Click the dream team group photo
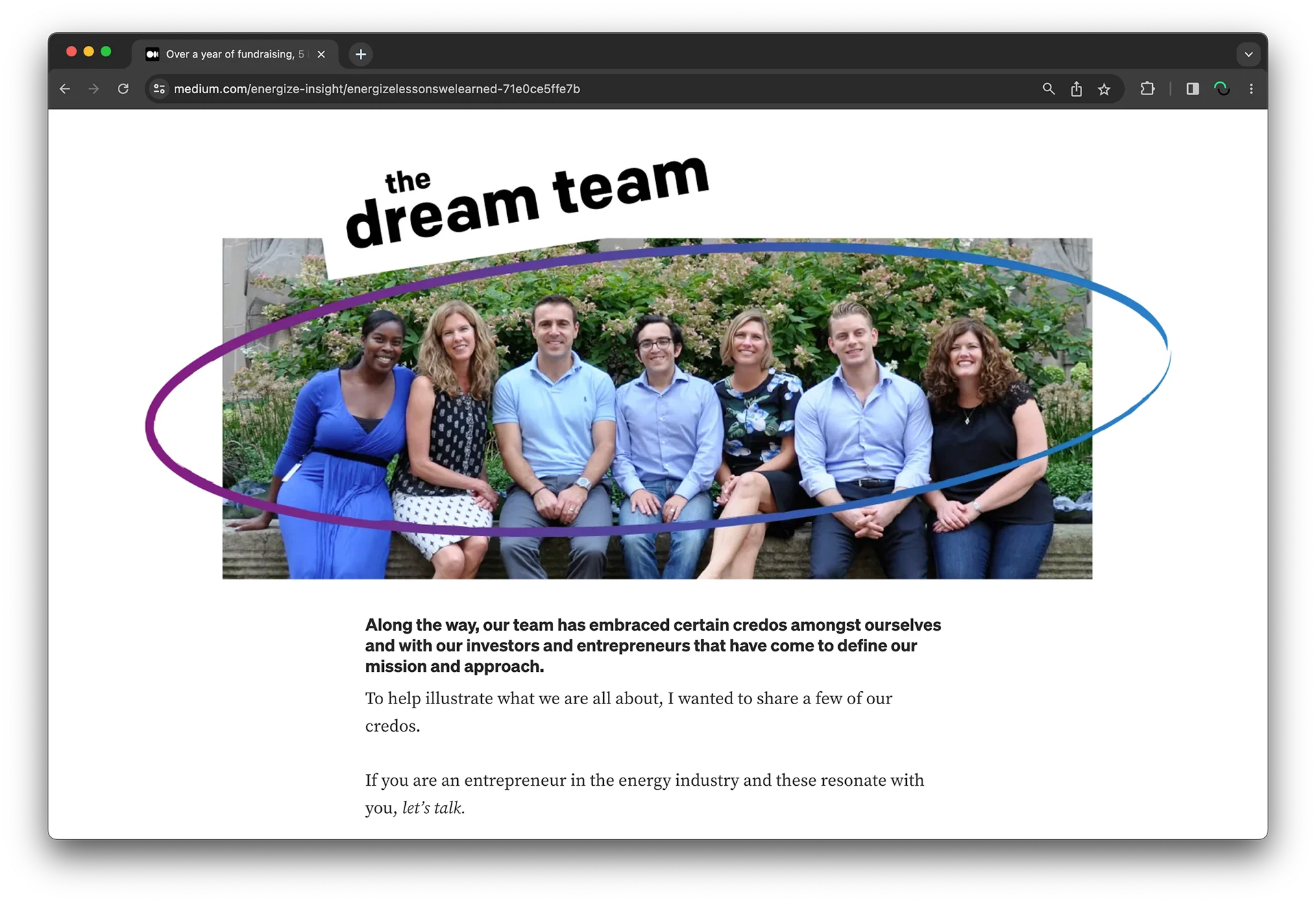This screenshot has height=903, width=1316. pos(657,411)
